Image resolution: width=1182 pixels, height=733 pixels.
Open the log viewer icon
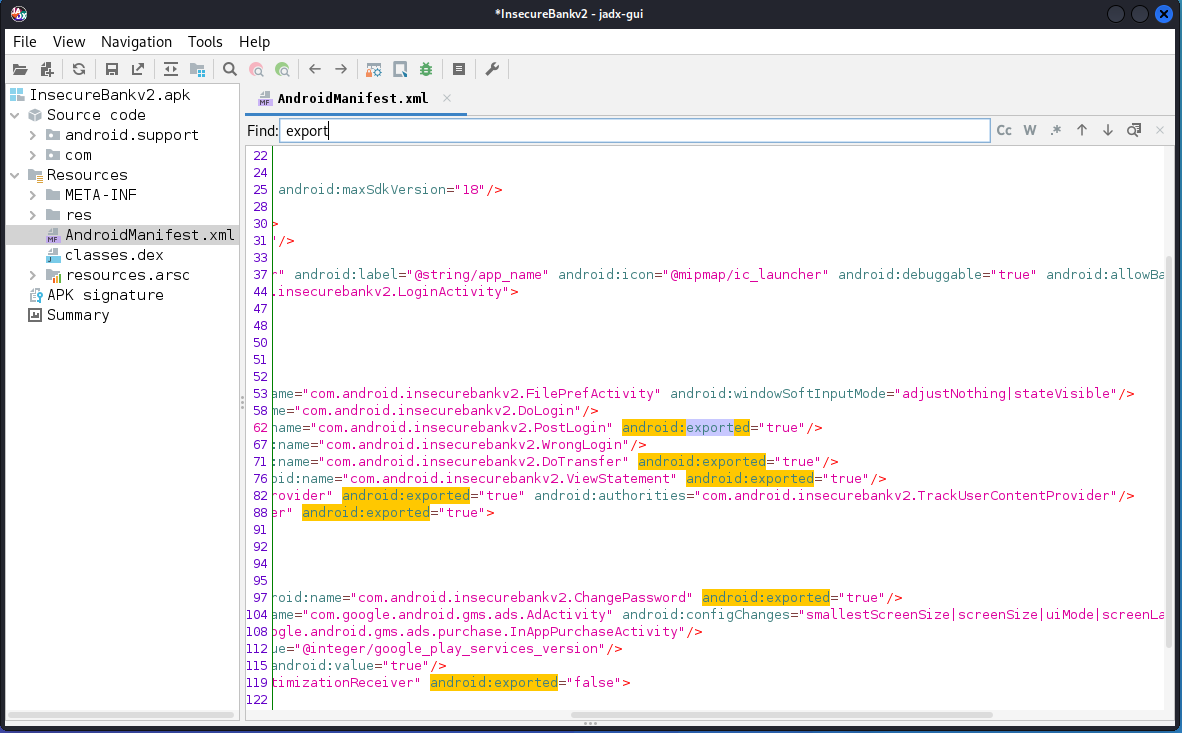[x=458, y=69]
